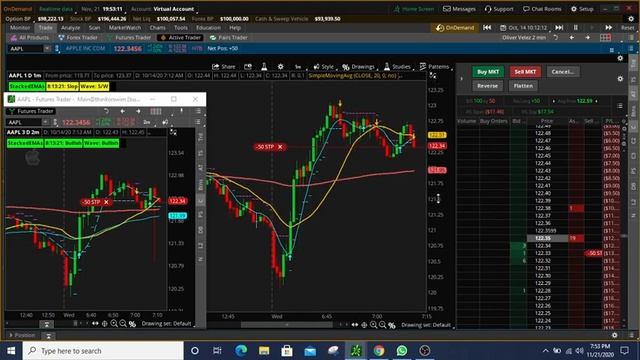Click percent icon below main chart

[392, 325]
